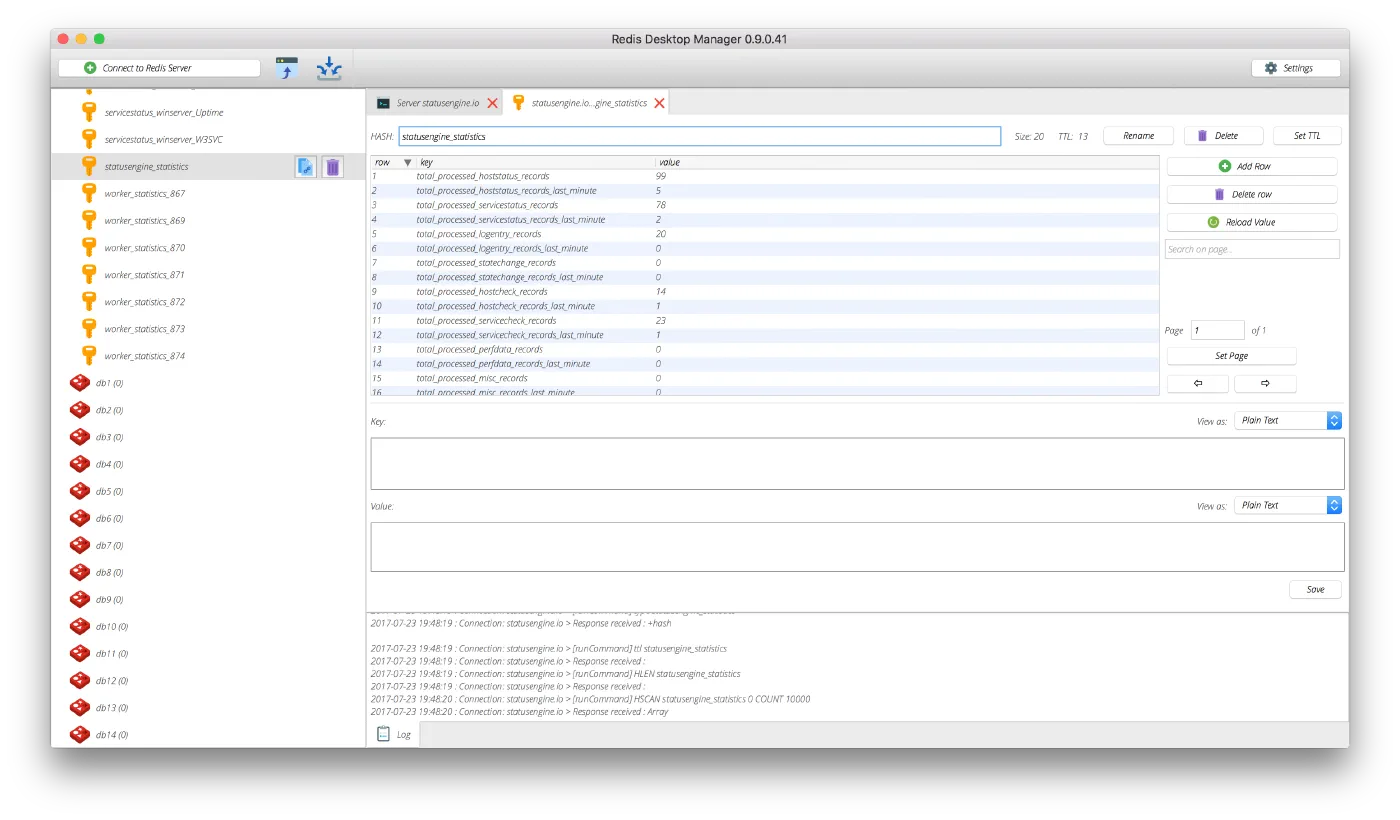Click the HASH key name field
Viewport: 1400px width, 820px height.
point(699,136)
